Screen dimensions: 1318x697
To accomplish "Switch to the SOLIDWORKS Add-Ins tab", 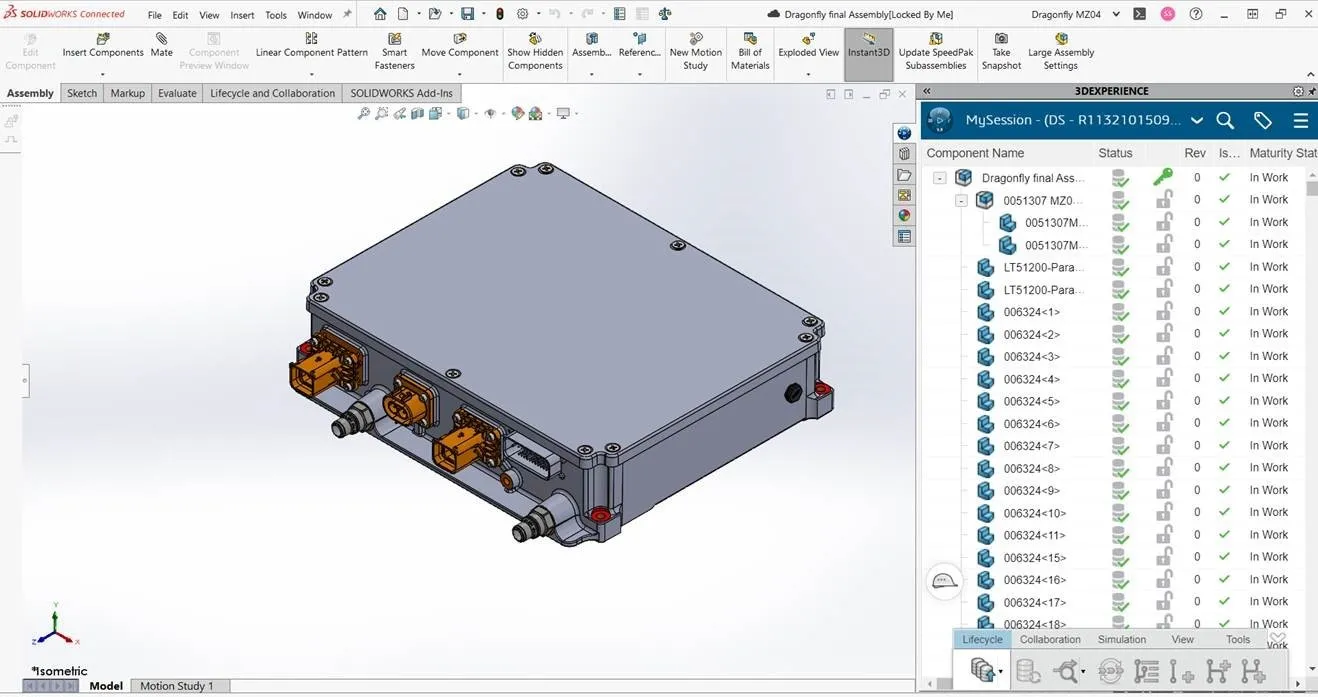I will pos(401,92).
